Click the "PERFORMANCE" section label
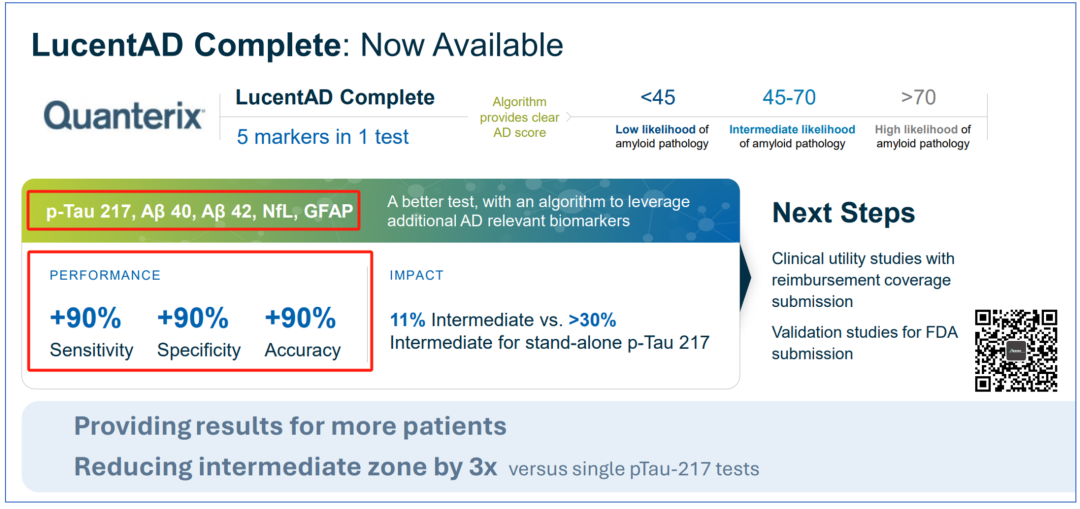Screen dimensions: 1080x509 click(x=105, y=275)
